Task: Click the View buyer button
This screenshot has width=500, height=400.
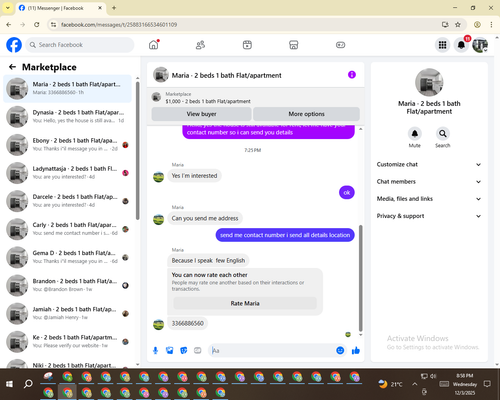Action: point(201,114)
